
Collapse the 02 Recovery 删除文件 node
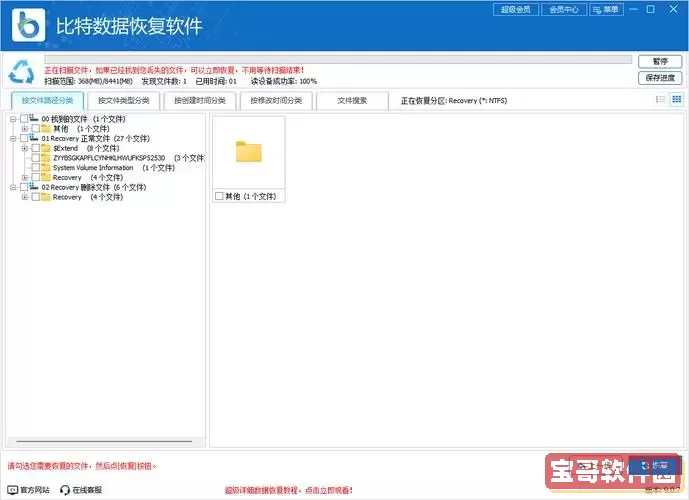coord(13,187)
